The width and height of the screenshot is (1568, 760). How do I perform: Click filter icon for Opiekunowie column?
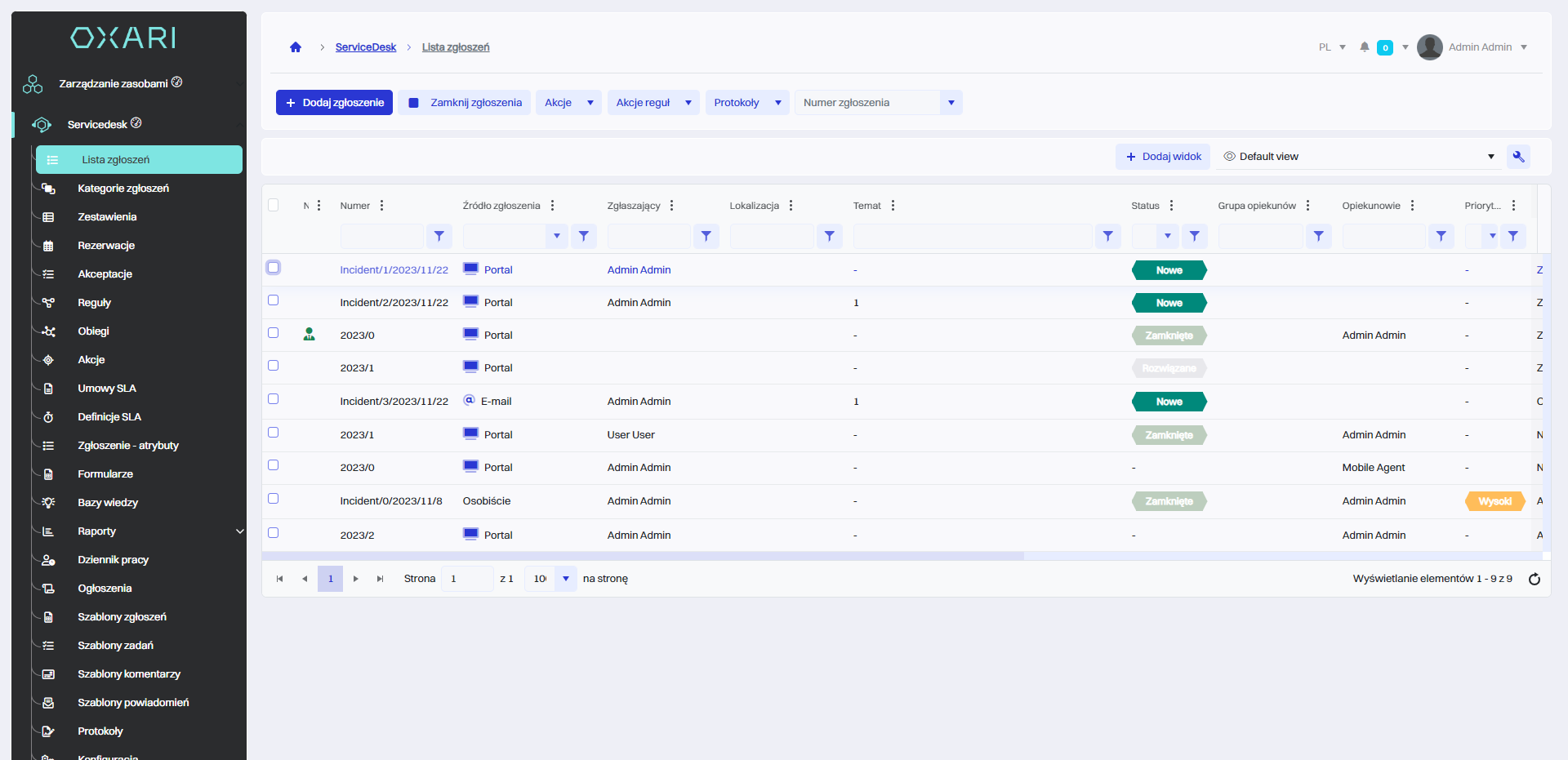pos(1441,236)
